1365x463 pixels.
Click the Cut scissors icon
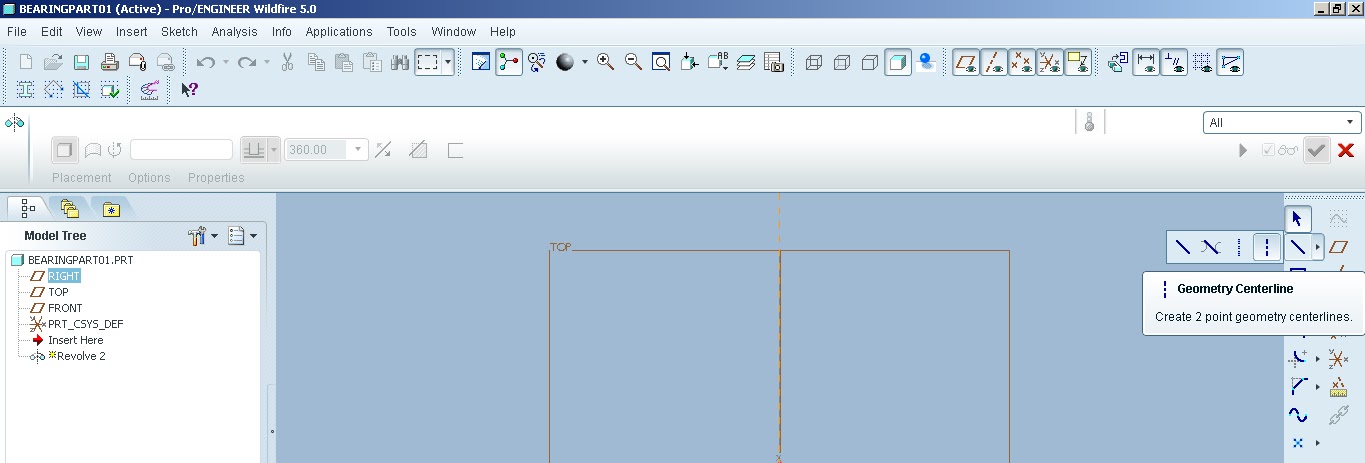pos(287,62)
